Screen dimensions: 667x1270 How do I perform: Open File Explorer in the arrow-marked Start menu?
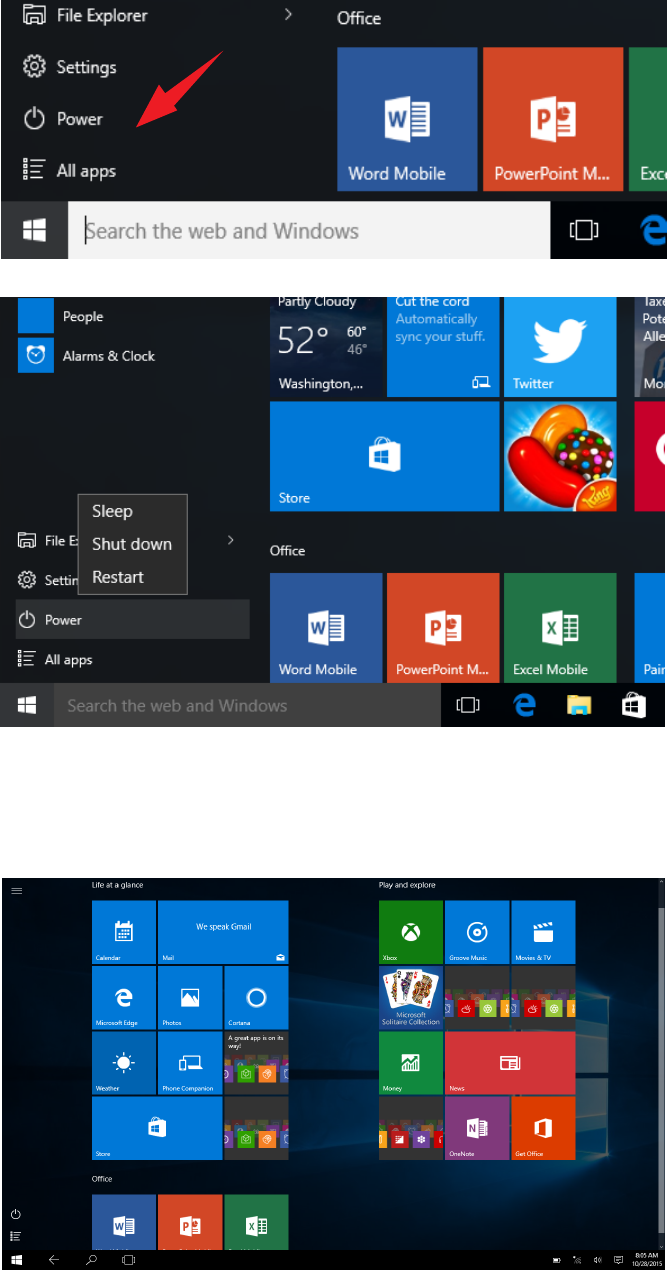[x=85, y=15]
